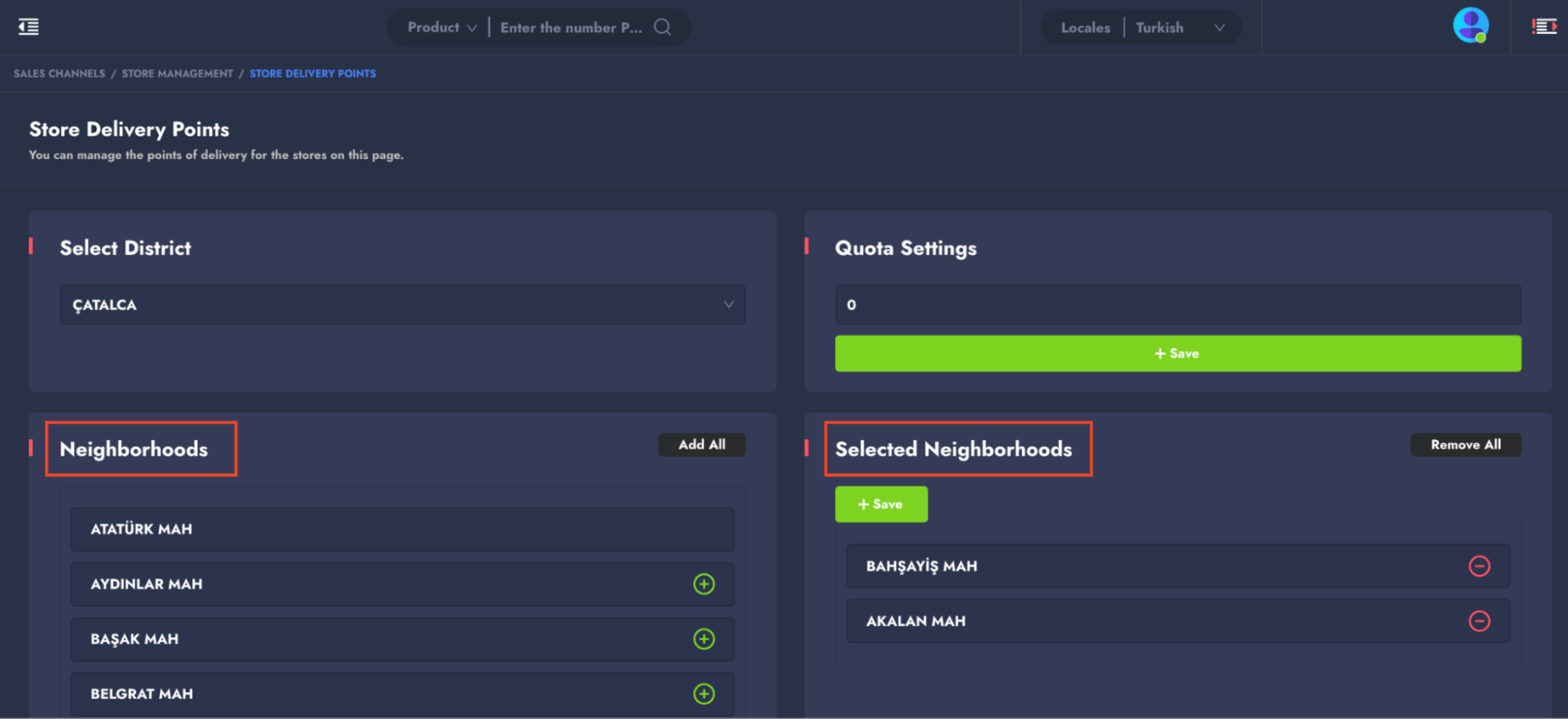Click the search magnifier icon
The height and width of the screenshot is (719, 1568).
(663, 27)
